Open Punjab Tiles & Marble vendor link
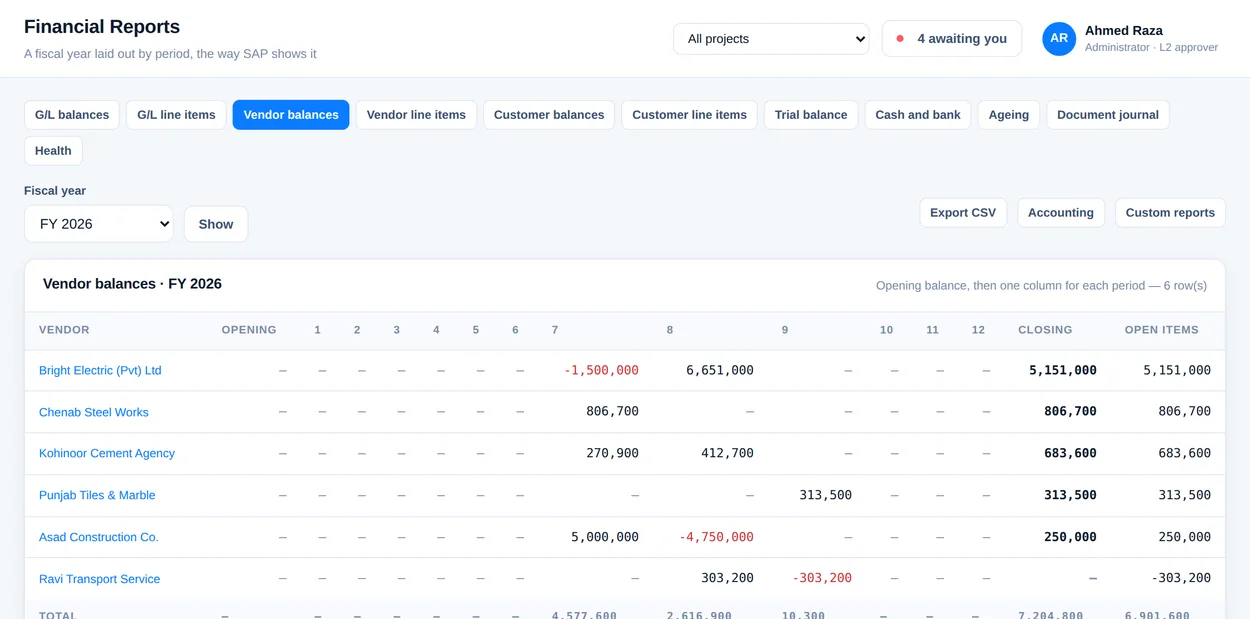 pos(97,495)
